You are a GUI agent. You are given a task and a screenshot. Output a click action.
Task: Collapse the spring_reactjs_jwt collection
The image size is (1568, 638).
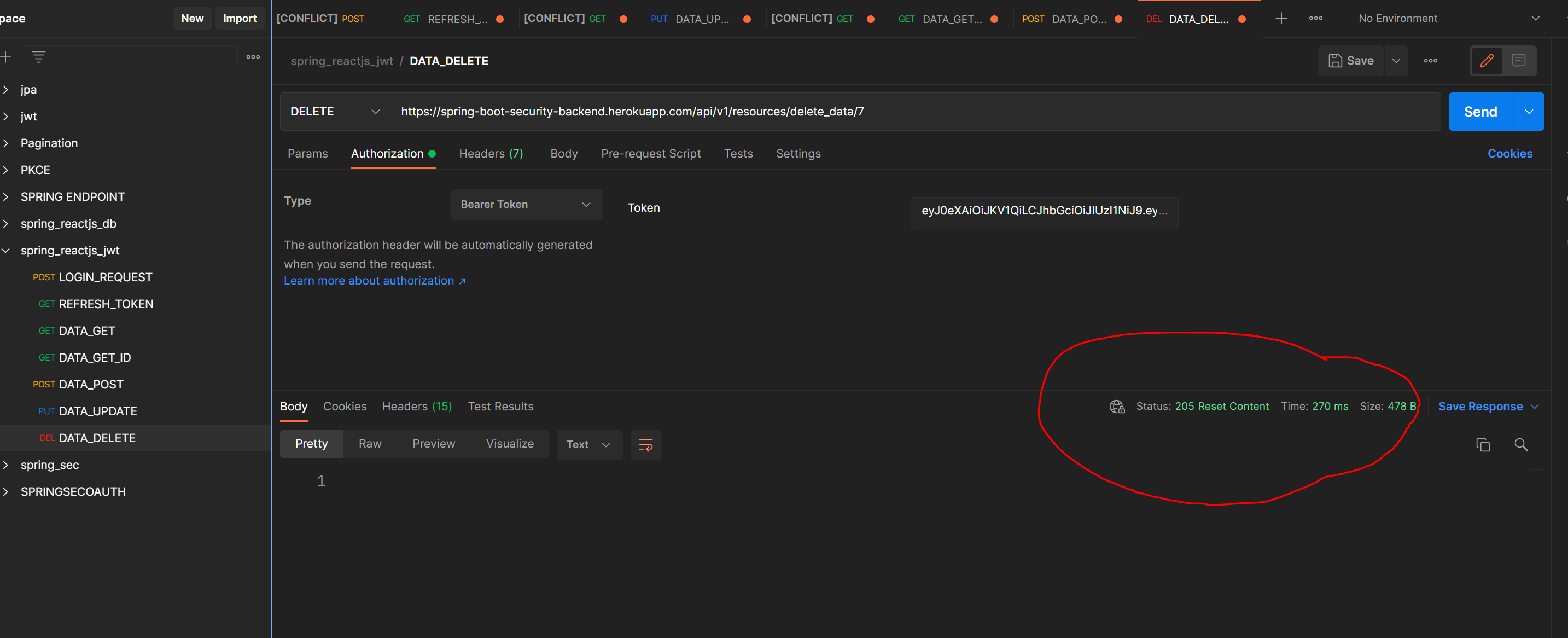tap(5, 250)
